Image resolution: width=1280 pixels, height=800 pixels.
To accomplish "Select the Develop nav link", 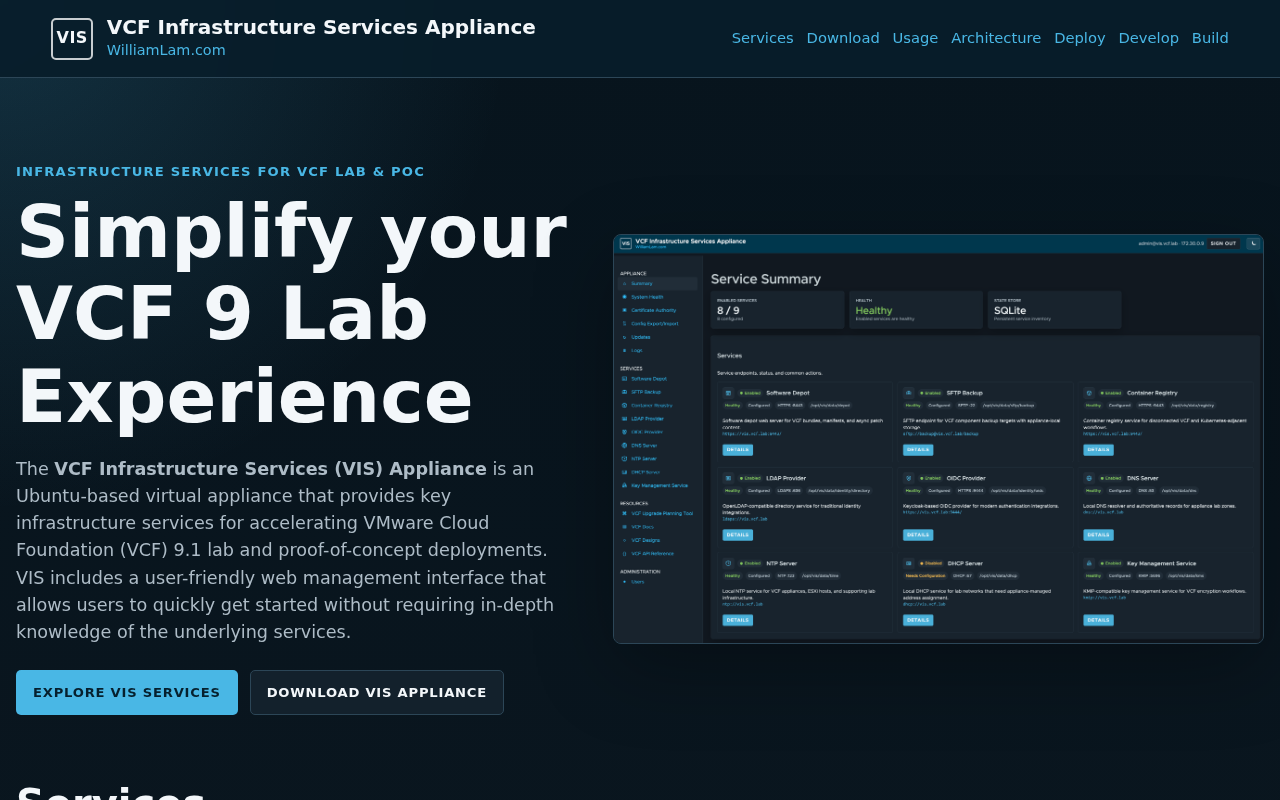I will click(1148, 38).
